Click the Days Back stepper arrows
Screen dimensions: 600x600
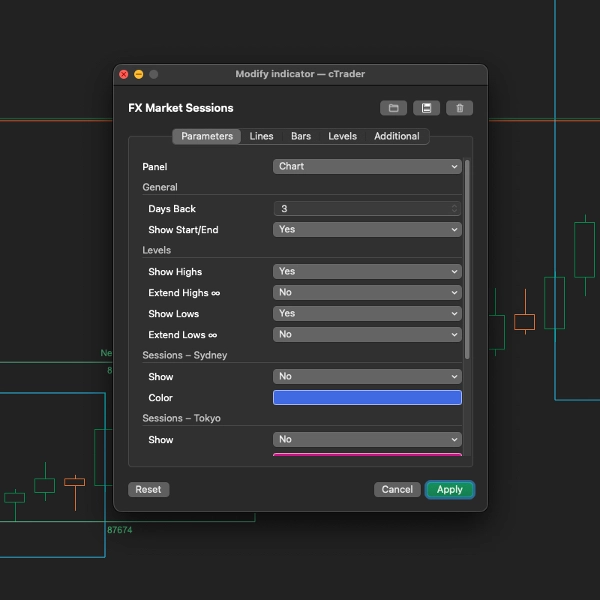click(454, 209)
